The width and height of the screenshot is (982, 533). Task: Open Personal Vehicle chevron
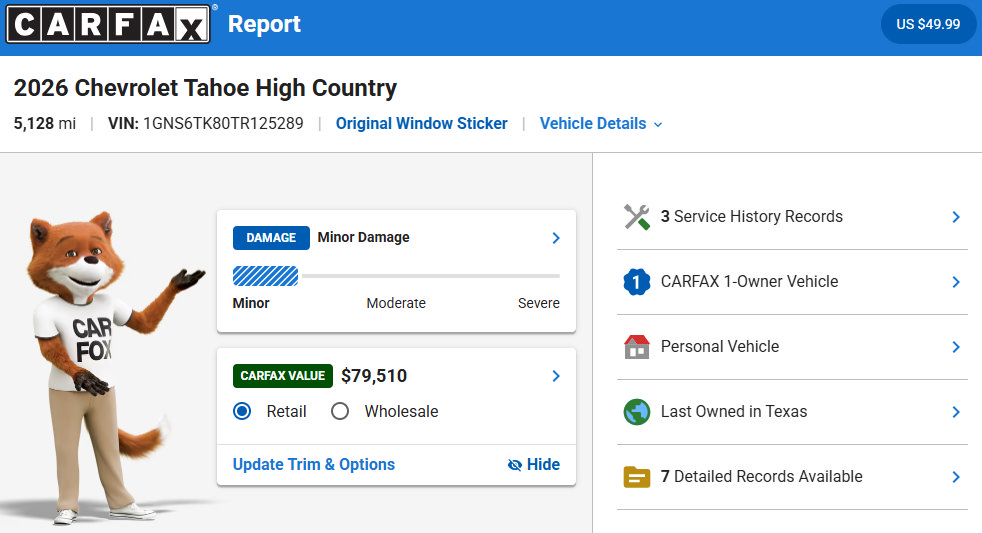(956, 347)
